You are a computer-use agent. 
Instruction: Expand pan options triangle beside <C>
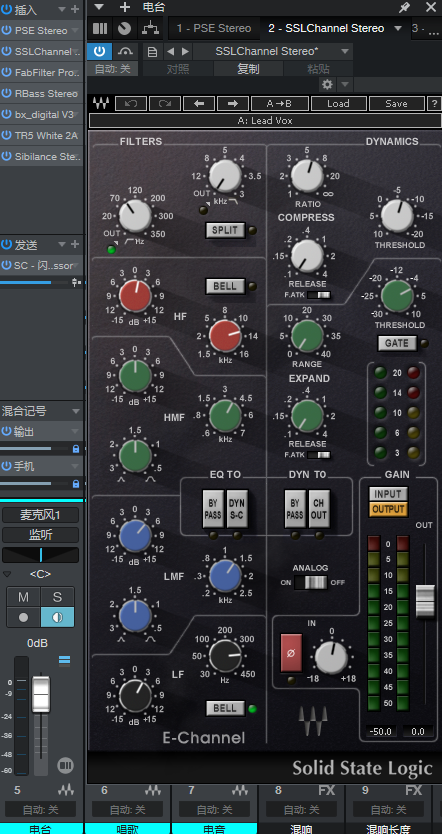[x=7, y=574]
